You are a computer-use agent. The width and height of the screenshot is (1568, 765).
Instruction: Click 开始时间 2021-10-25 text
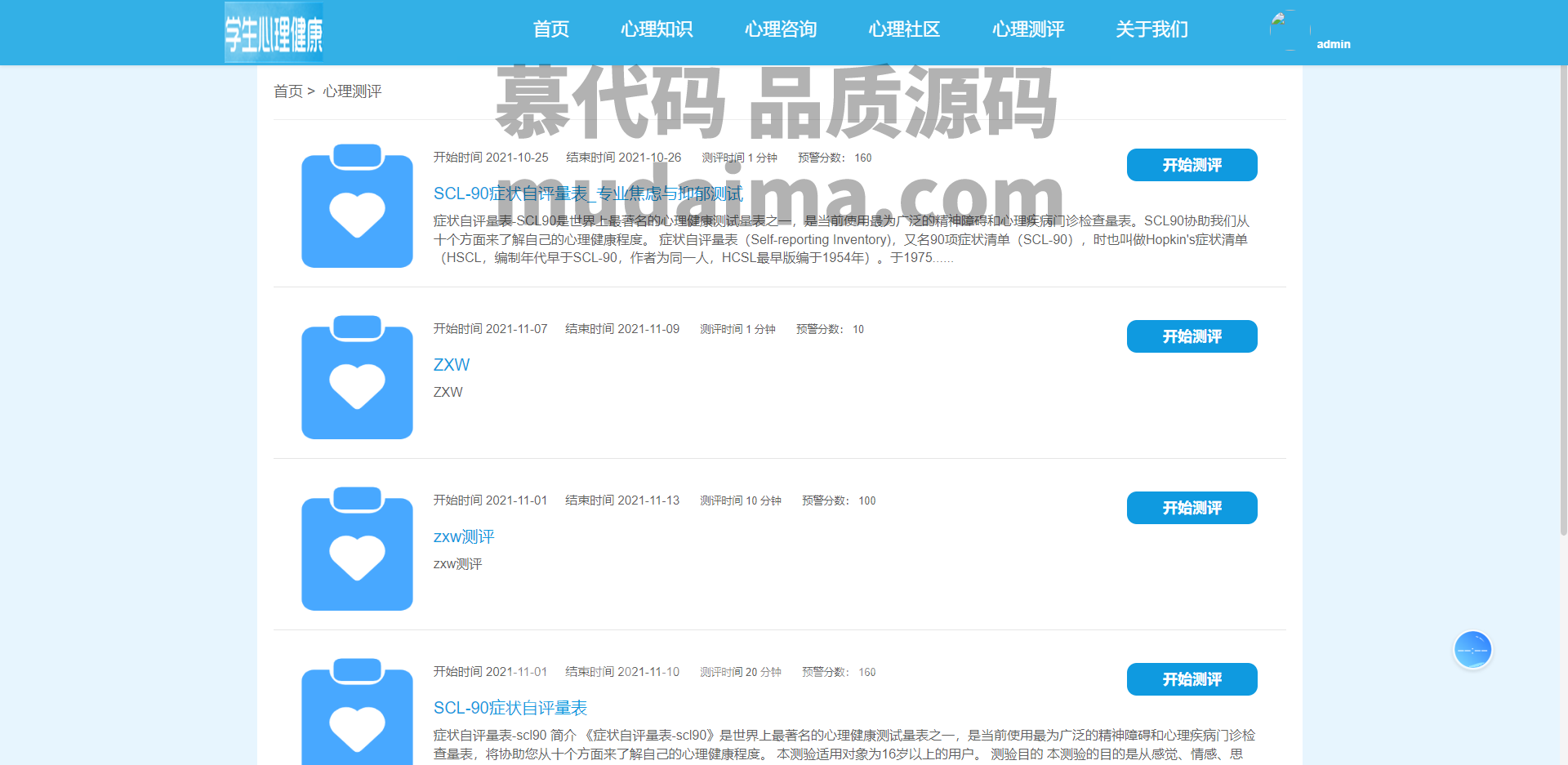coord(491,158)
